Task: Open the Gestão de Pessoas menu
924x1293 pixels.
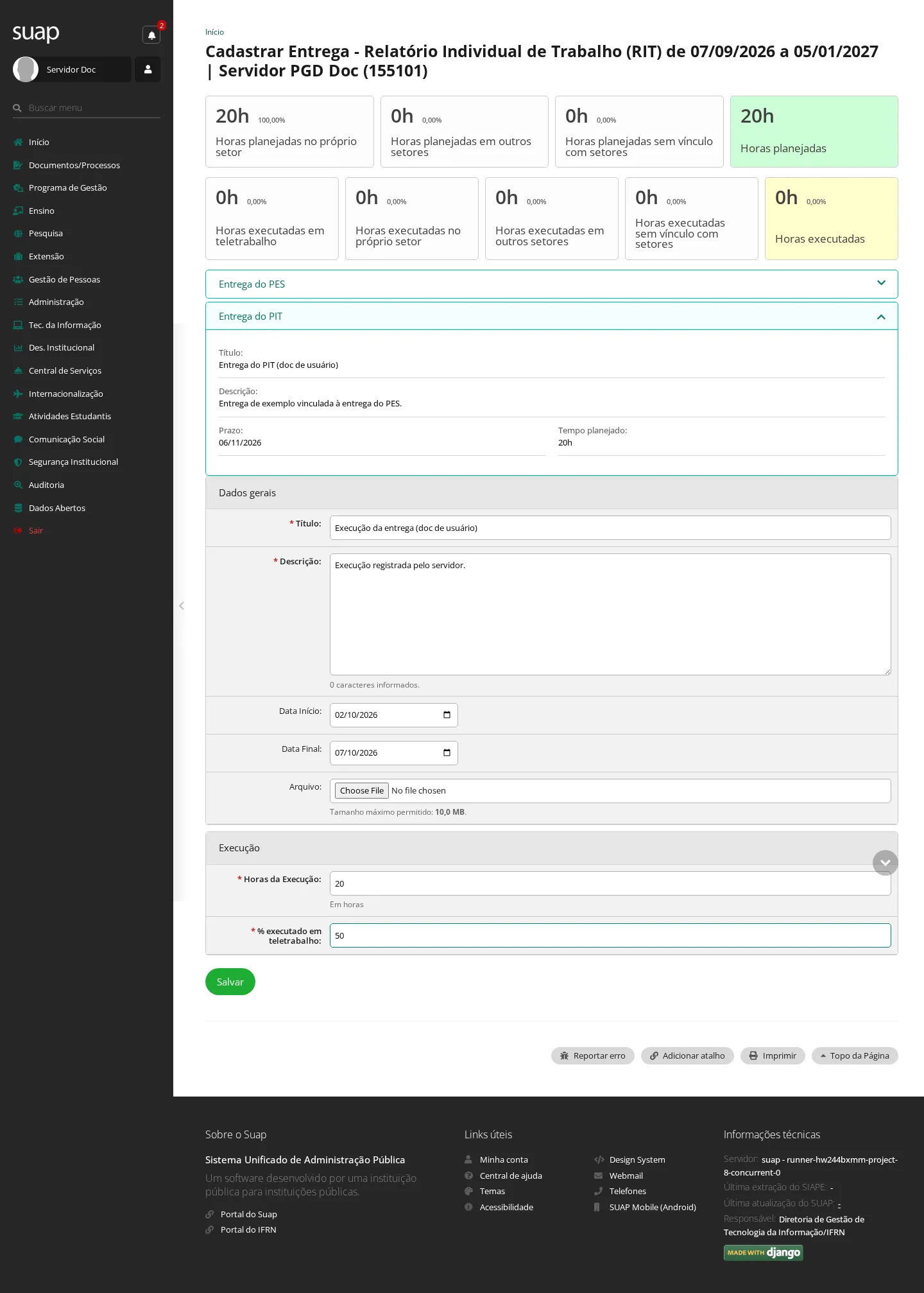Action: pyautogui.click(x=64, y=279)
